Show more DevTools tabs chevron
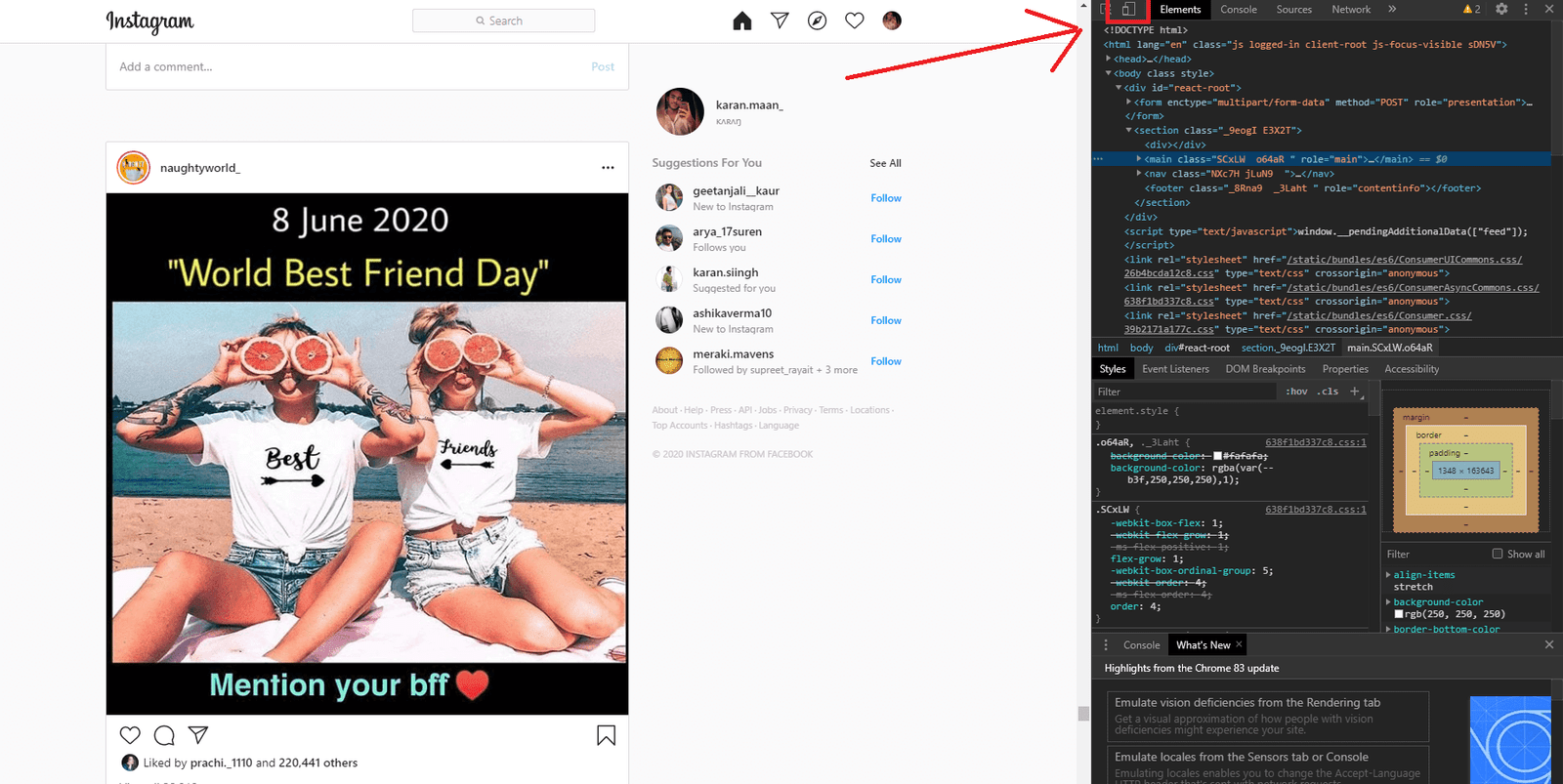The width and height of the screenshot is (1563, 784). (x=1392, y=9)
